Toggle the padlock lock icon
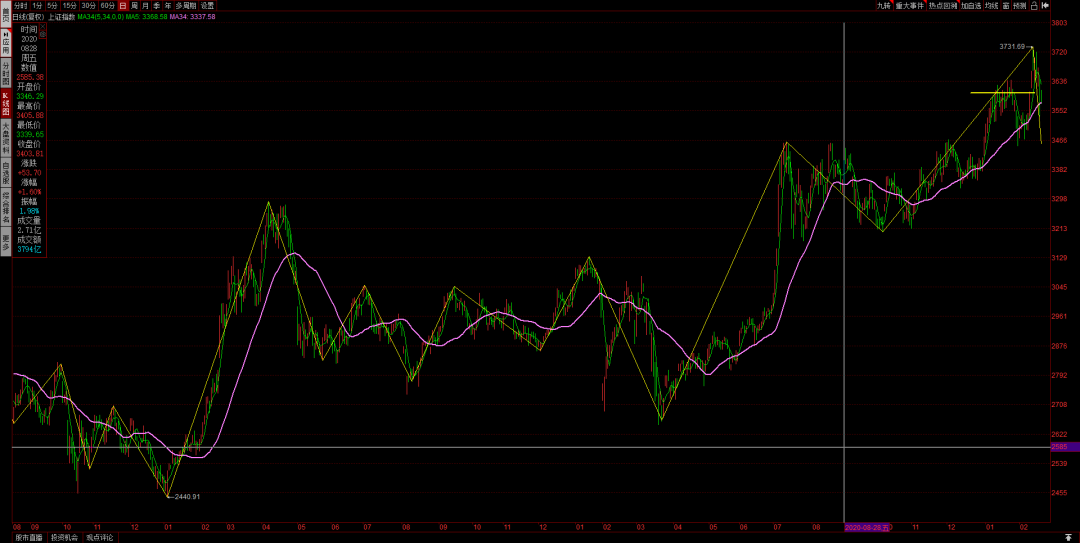Viewport: 1080px width, 543px height. tap(1035, 6)
